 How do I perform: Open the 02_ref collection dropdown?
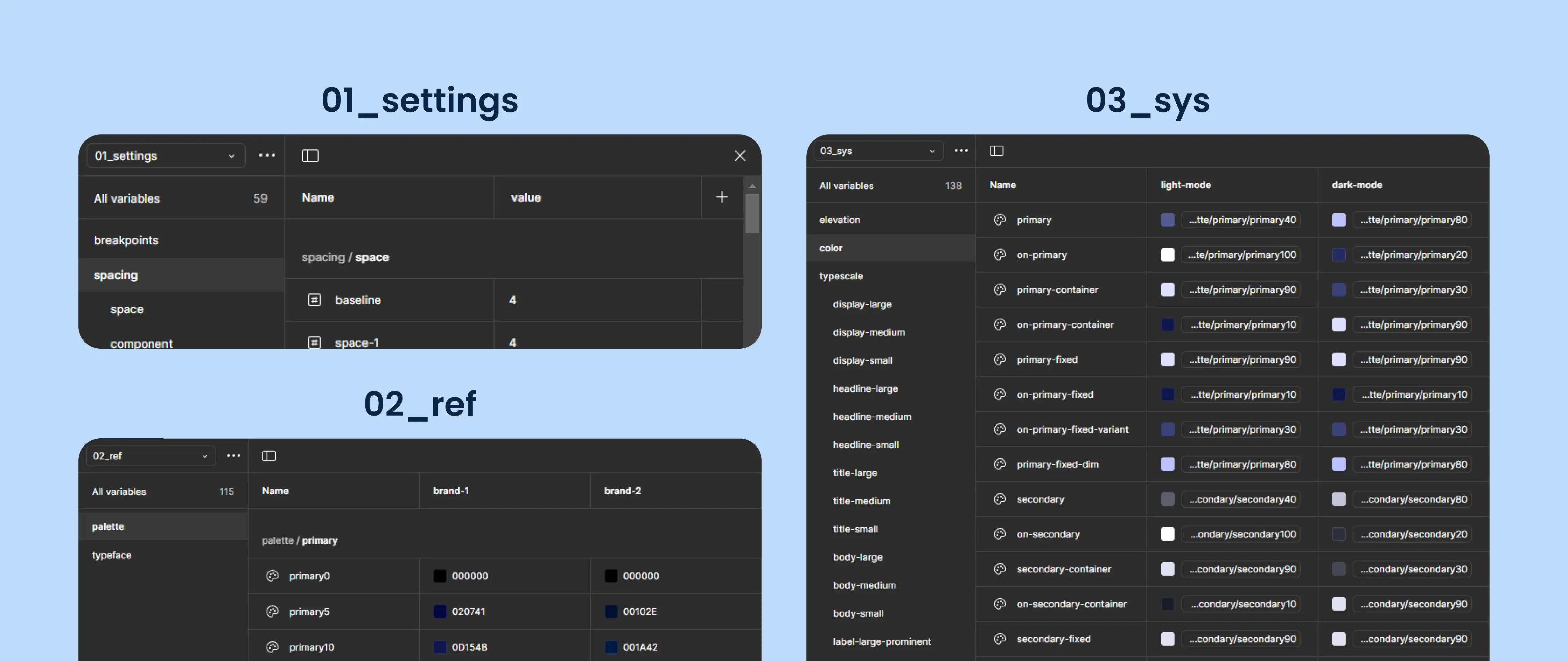tap(150, 456)
